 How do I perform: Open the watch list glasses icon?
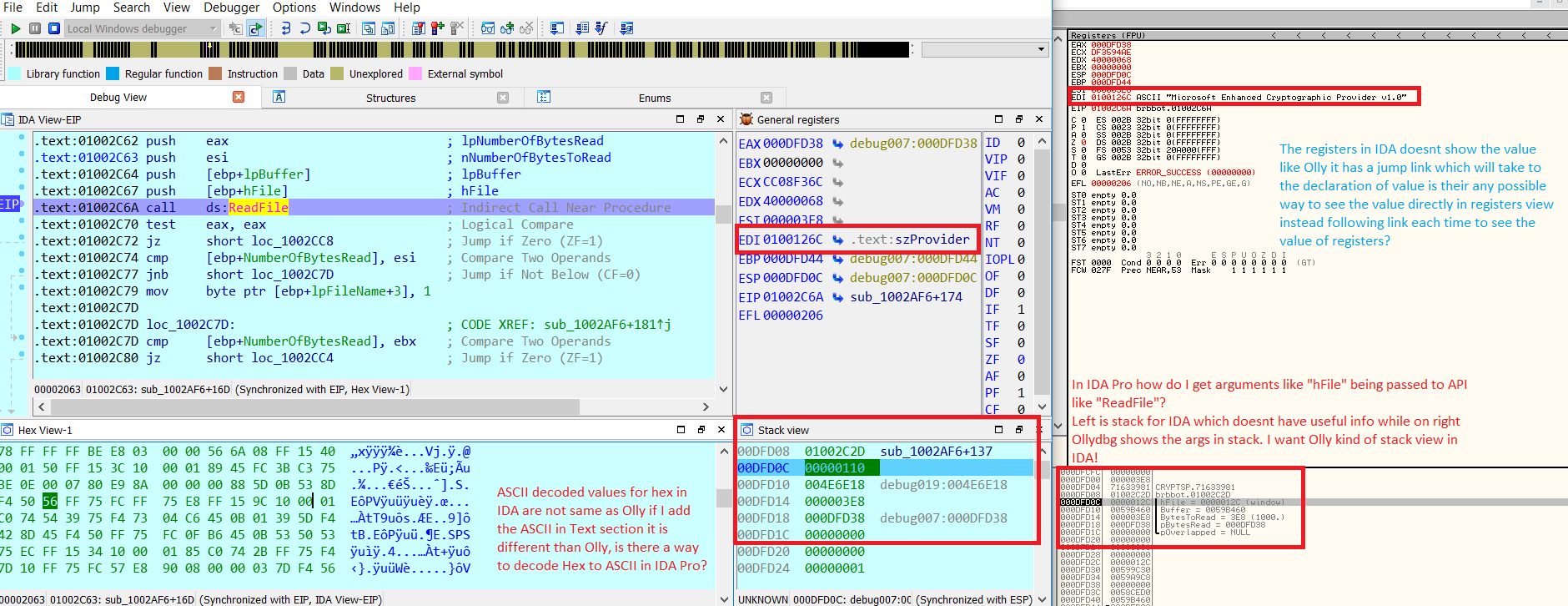(x=488, y=28)
